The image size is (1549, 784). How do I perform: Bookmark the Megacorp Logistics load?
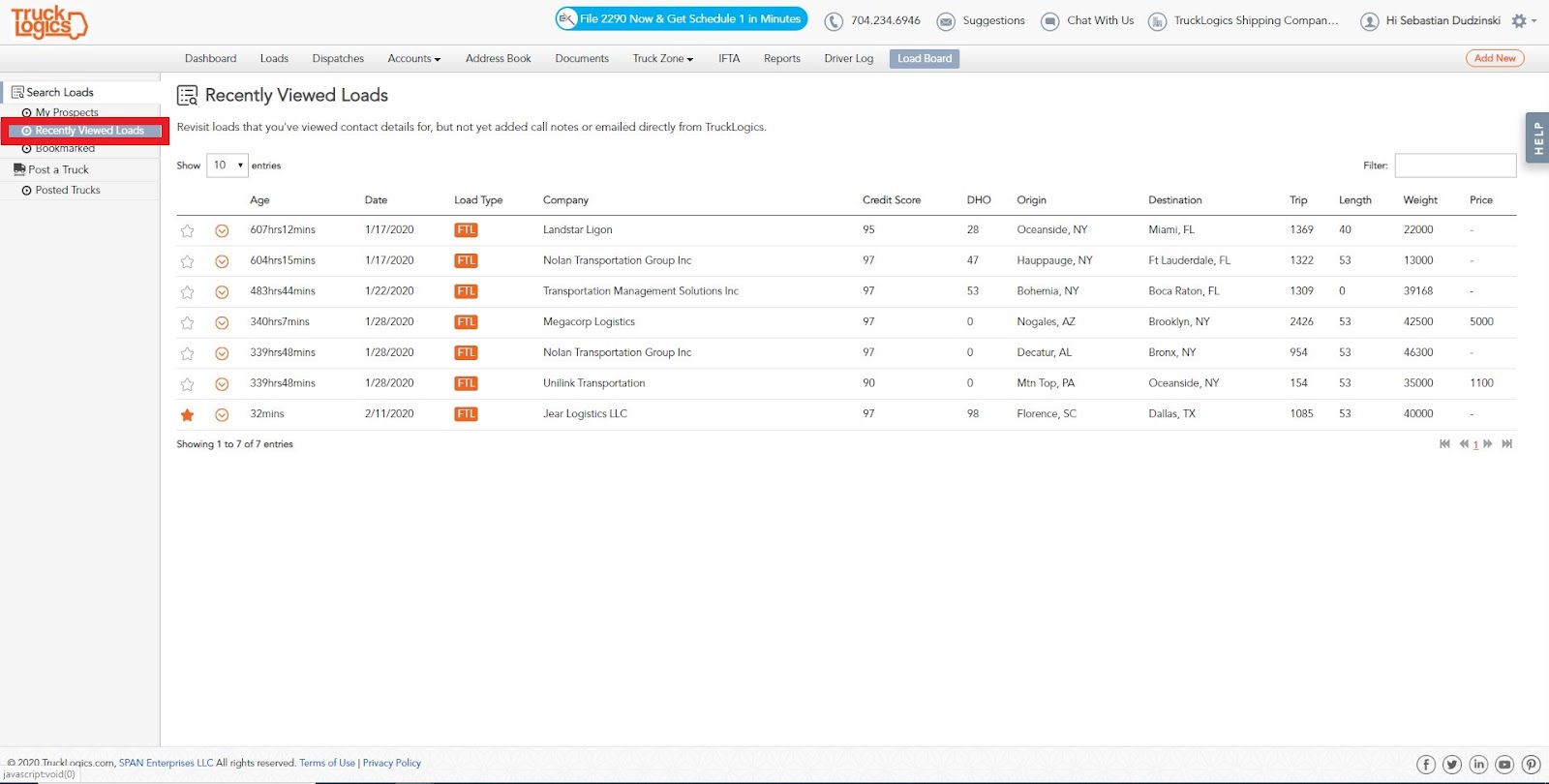coord(188,322)
